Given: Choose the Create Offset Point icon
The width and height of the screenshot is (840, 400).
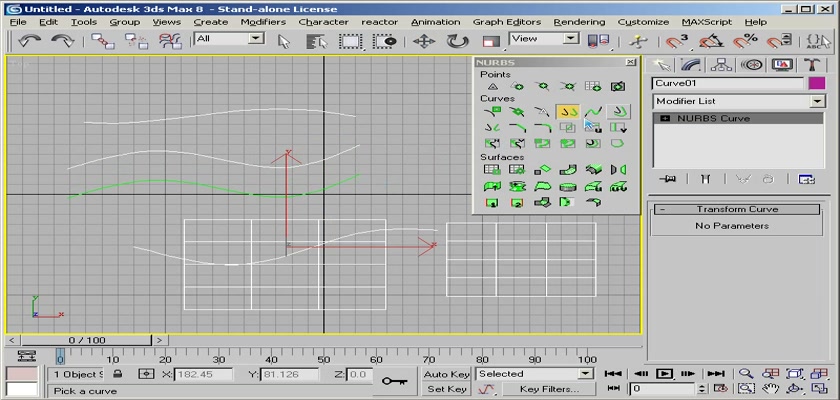Looking at the screenshot, I should tap(517, 86).
